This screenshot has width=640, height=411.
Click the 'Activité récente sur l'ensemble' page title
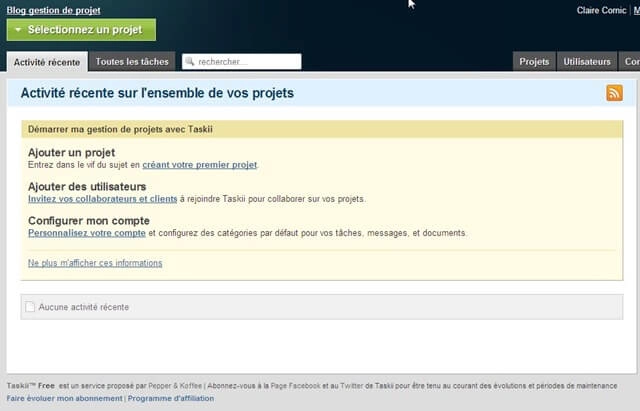point(157,93)
